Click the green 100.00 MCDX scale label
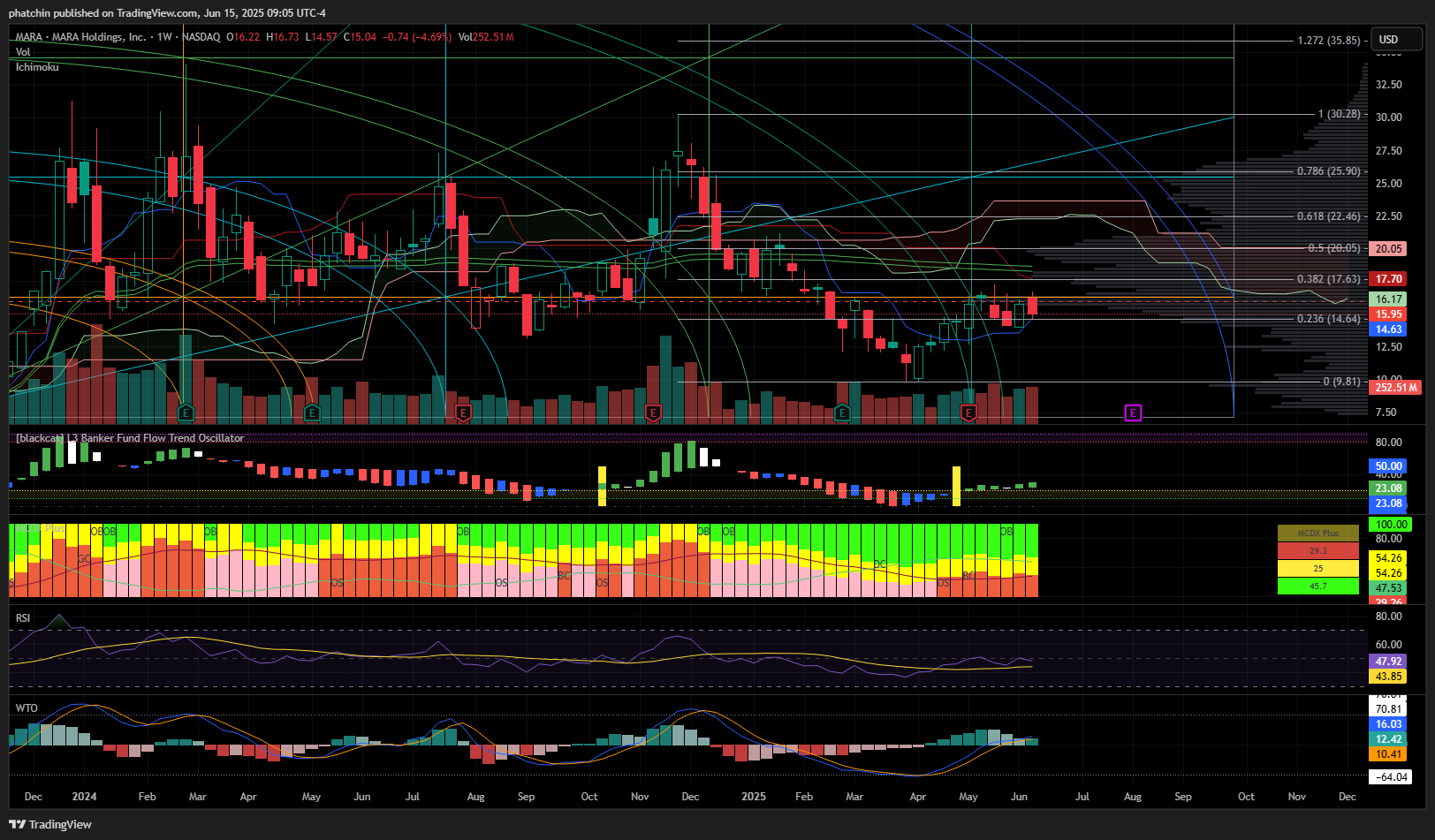The height and width of the screenshot is (840, 1435). (x=1391, y=525)
